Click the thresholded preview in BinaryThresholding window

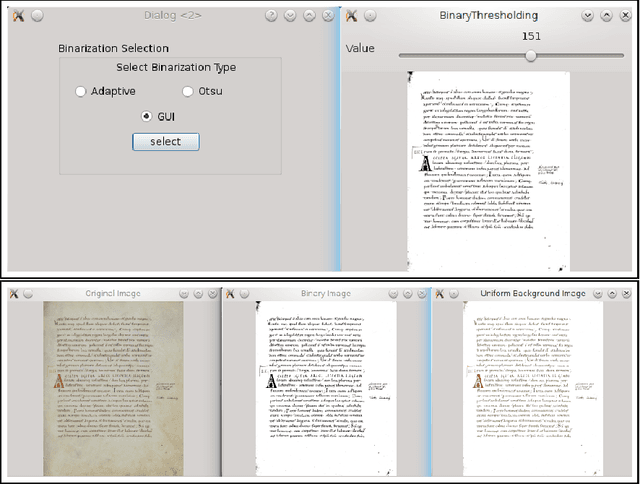(489, 171)
